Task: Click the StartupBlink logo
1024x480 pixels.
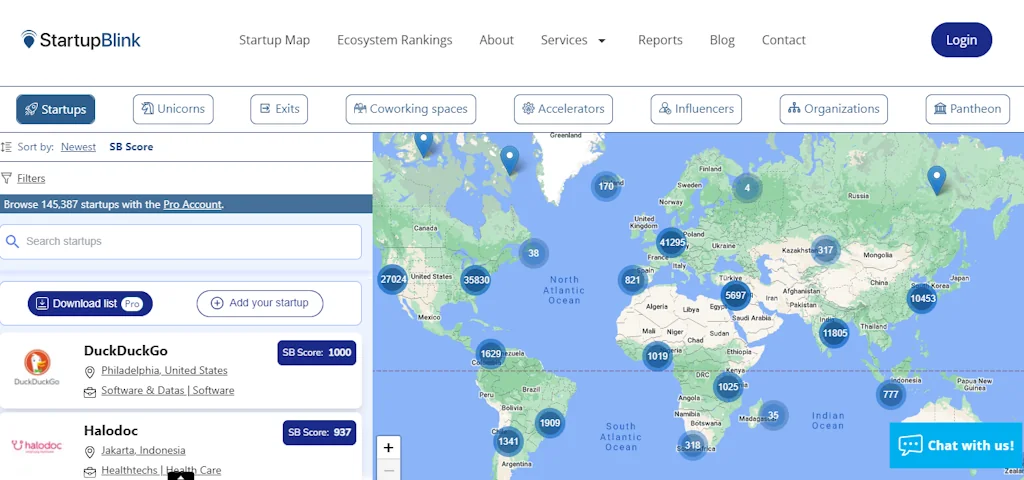Action: click(x=80, y=40)
